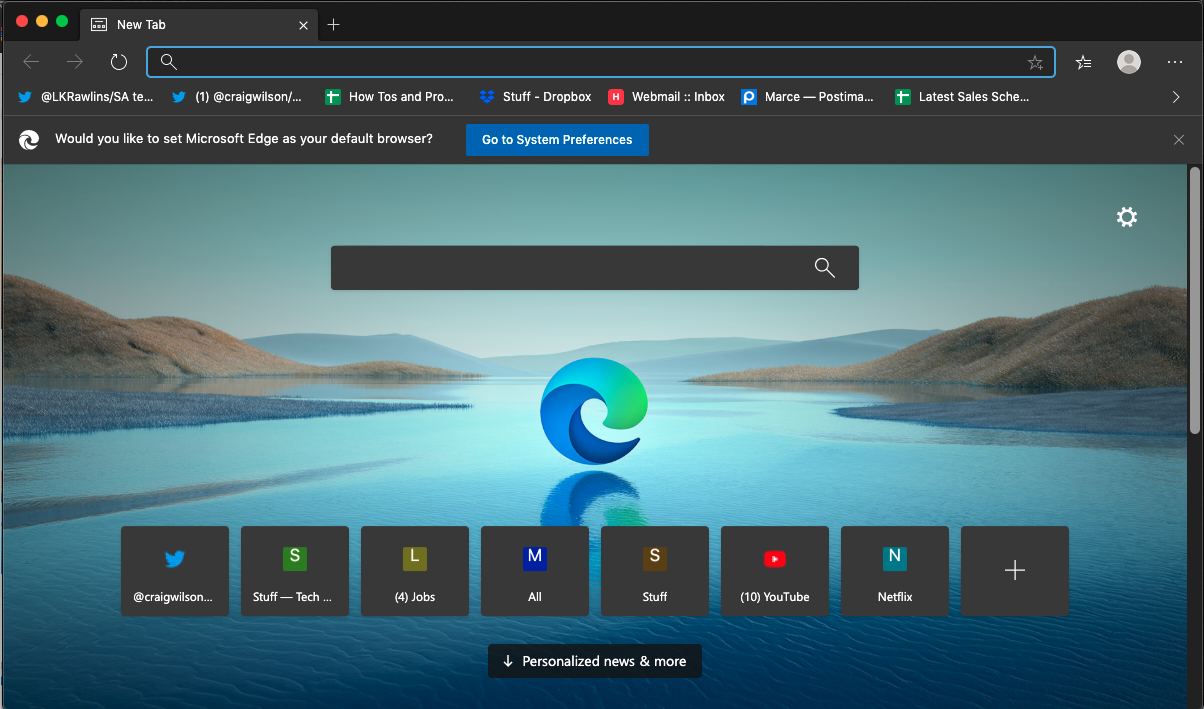Open the user profile avatar
The width and height of the screenshot is (1204, 709).
tap(1129, 62)
